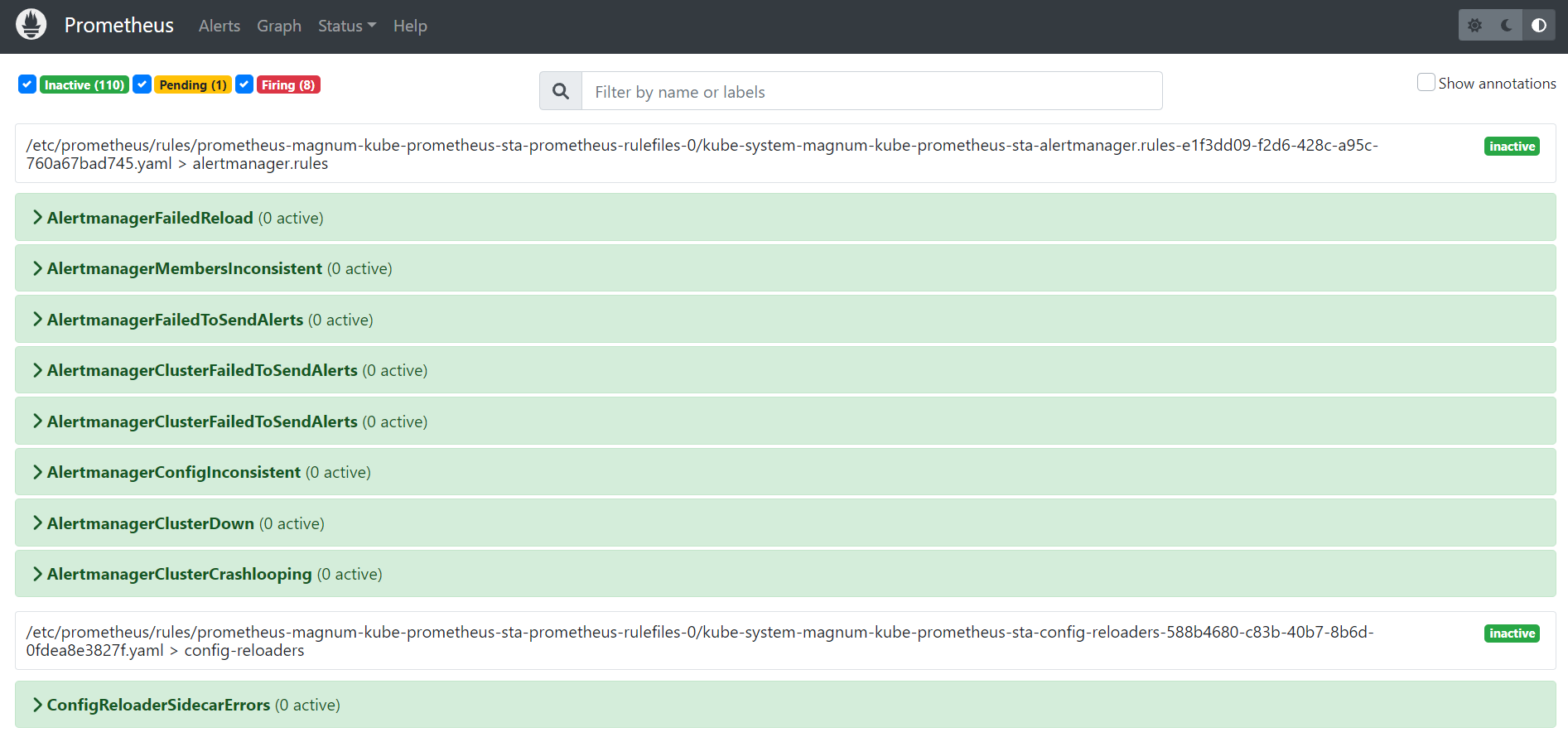This screenshot has width=1568, height=737.
Task: Open the Help page
Action: click(410, 26)
